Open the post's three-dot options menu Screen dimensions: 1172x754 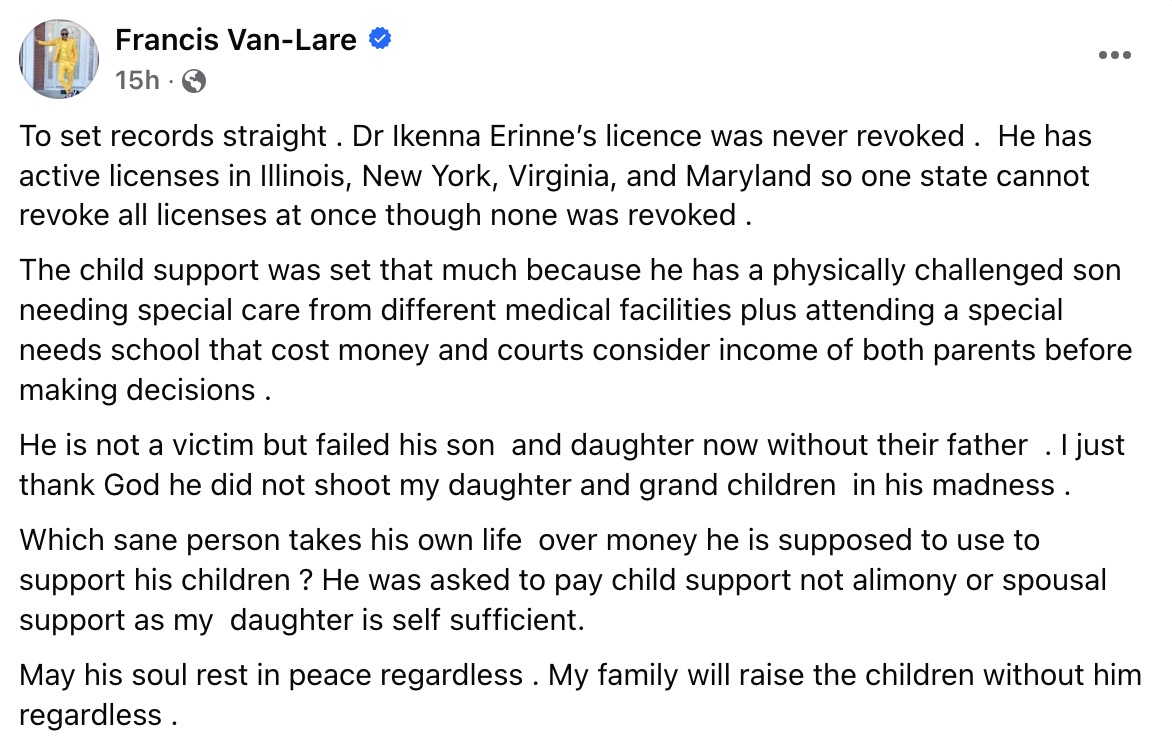1114,56
